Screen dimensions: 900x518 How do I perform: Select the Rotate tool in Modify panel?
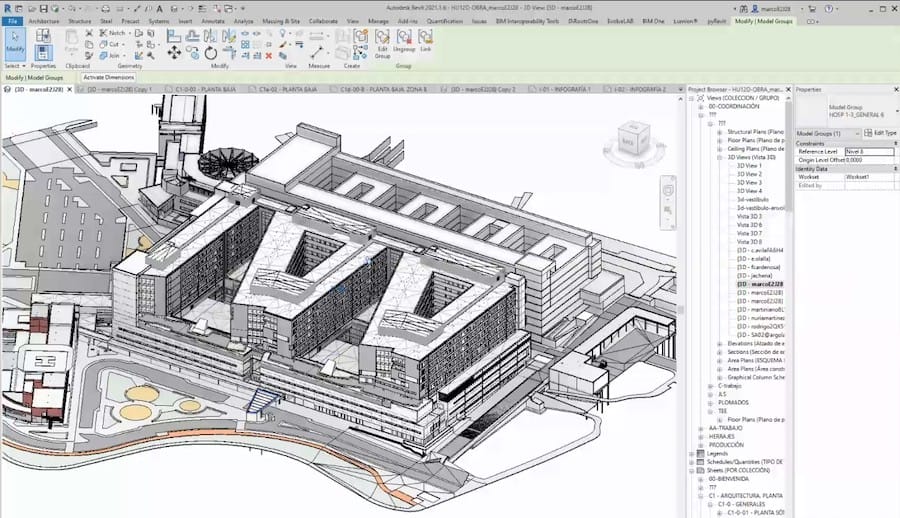[x=210, y=52]
